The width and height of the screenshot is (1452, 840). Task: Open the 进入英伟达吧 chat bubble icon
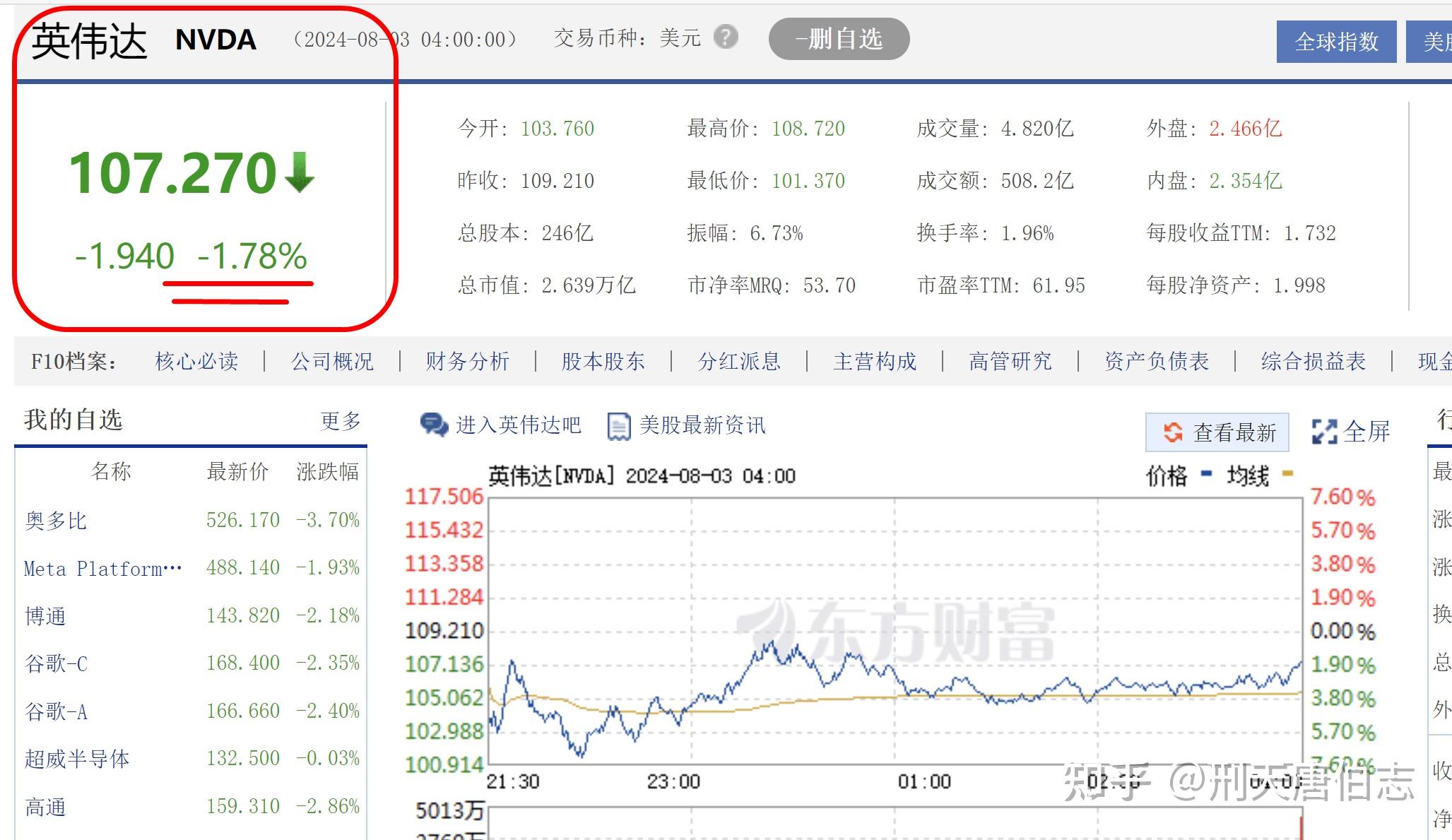(434, 425)
